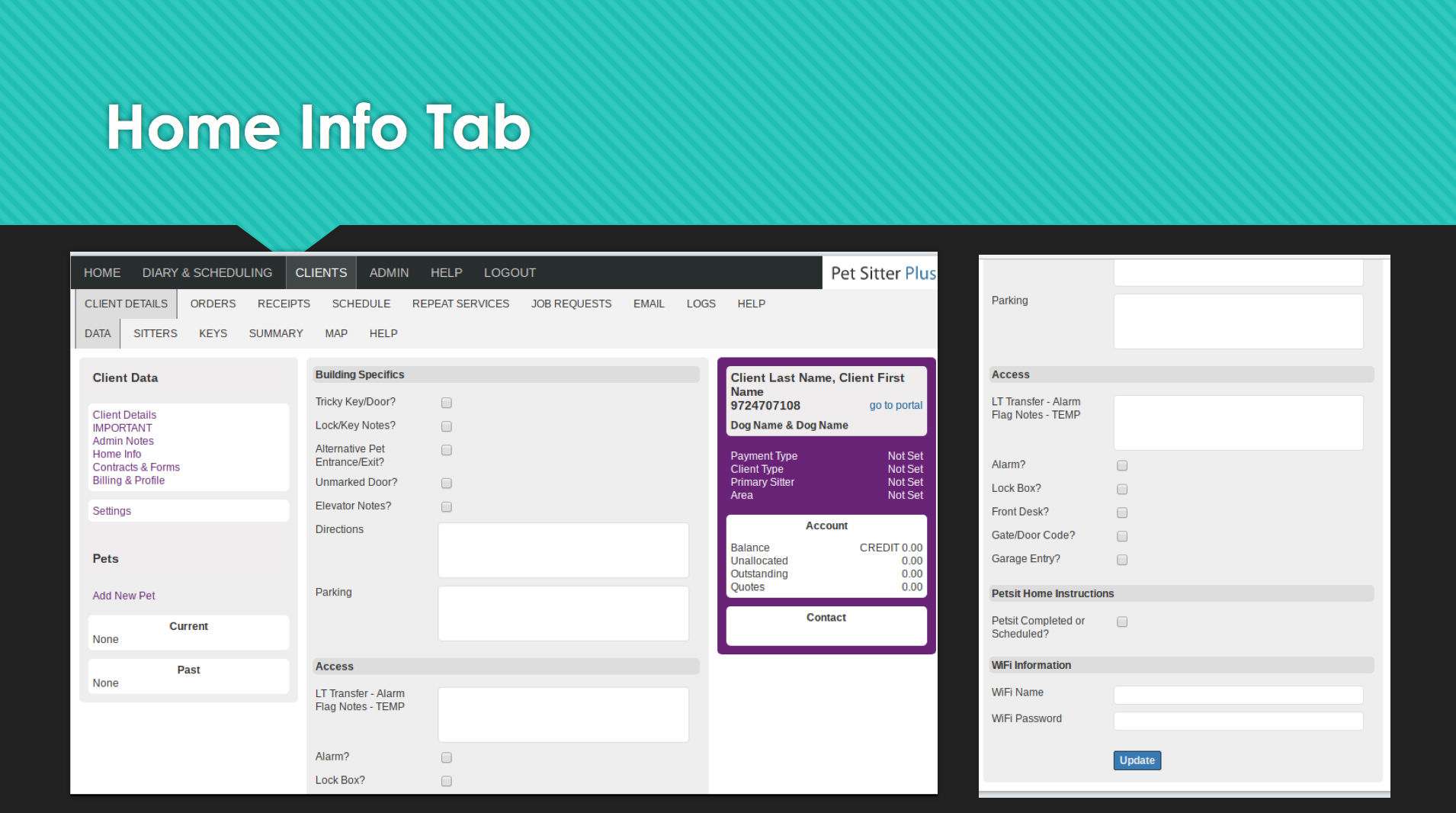
Task: Open the MAP sub-tab
Action: (335, 333)
